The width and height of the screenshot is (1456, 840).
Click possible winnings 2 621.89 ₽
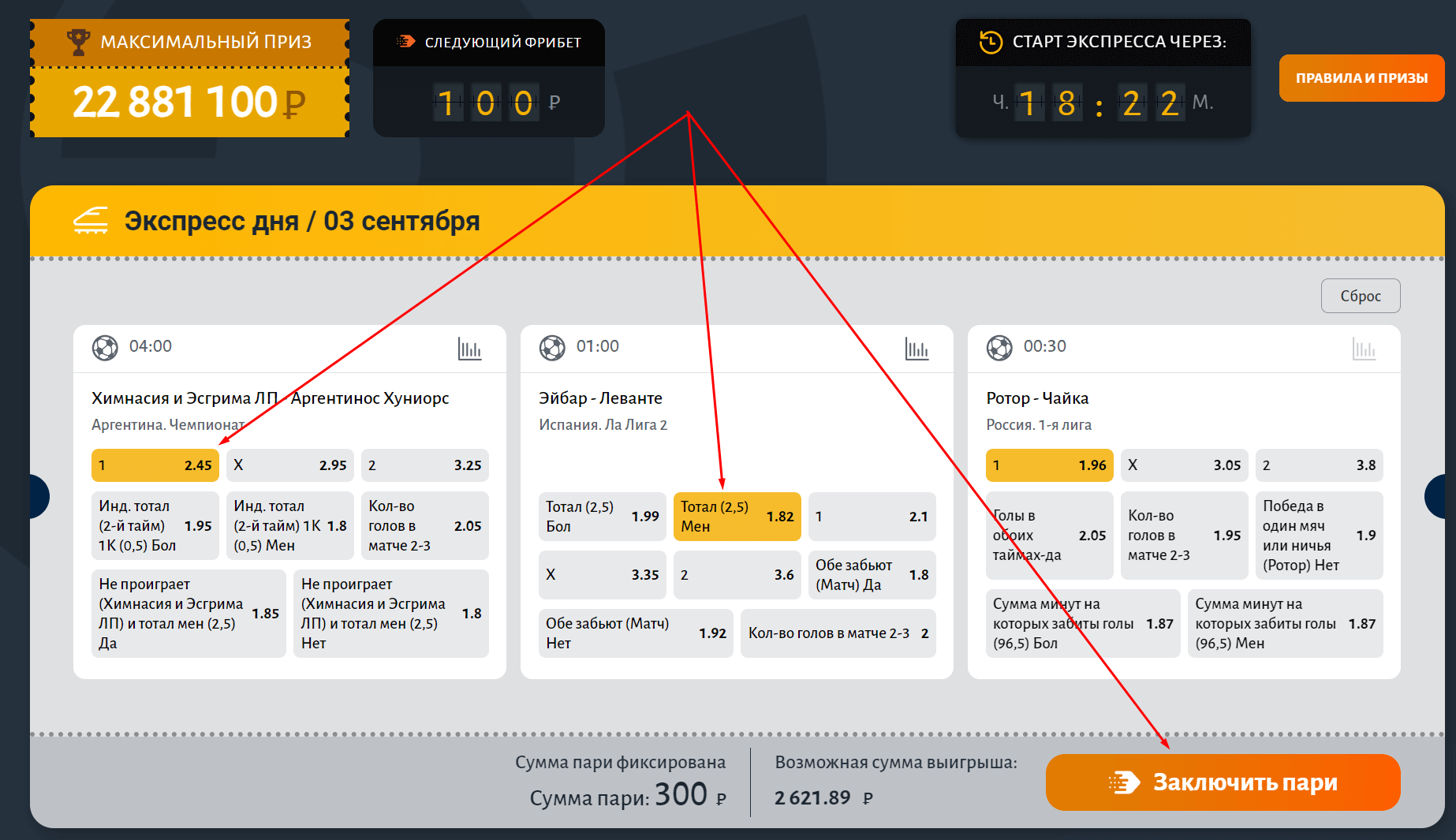click(x=823, y=798)
